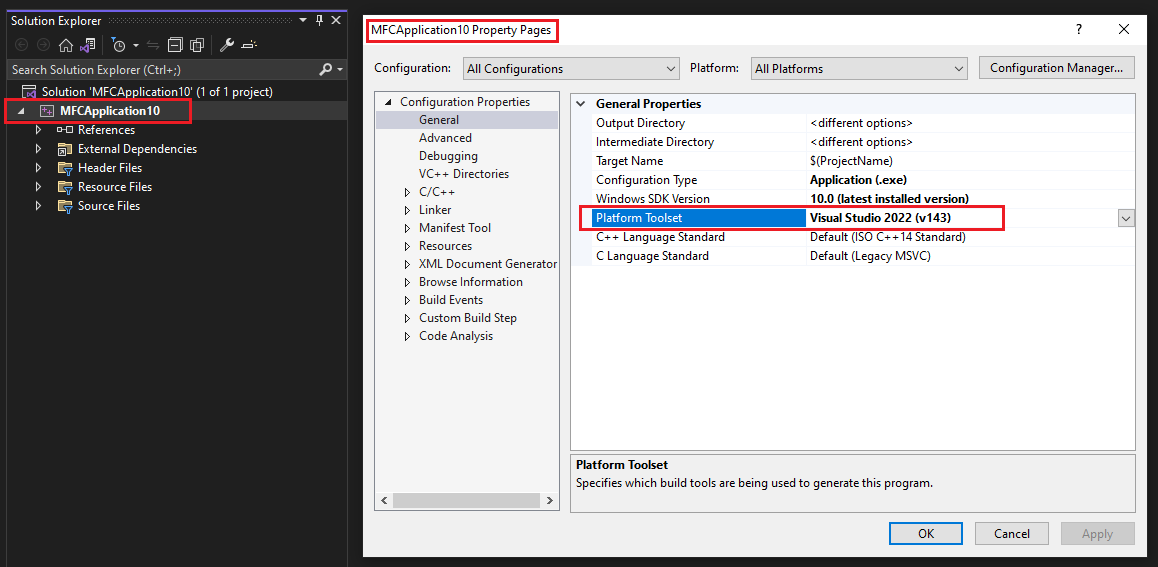Click OK in Property Pages
Image resolution: width=1158 pixels, height=567 pixels.
point(925,534)
